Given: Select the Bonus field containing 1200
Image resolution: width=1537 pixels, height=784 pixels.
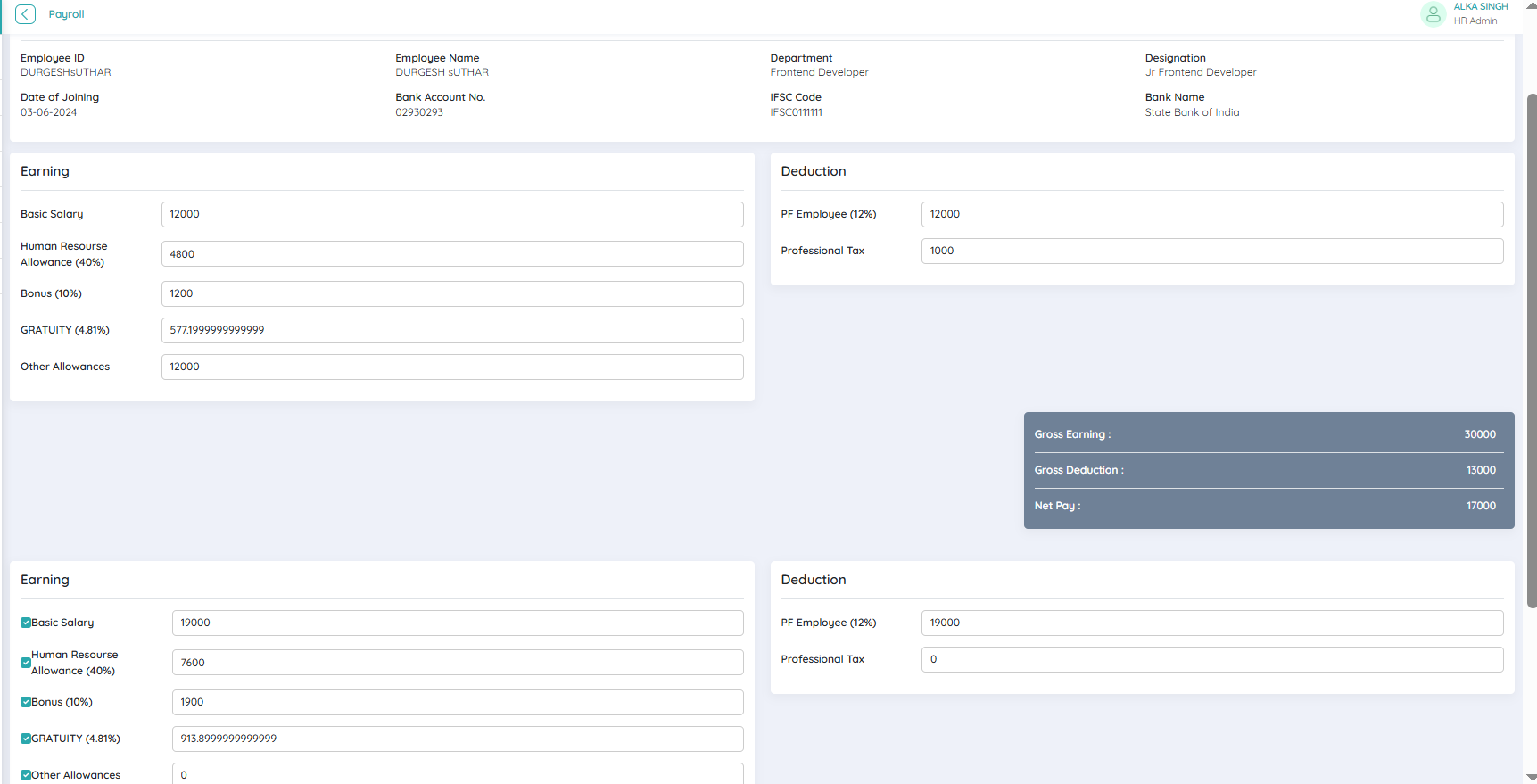Looking at the screenshot, I should coord(451,293).
